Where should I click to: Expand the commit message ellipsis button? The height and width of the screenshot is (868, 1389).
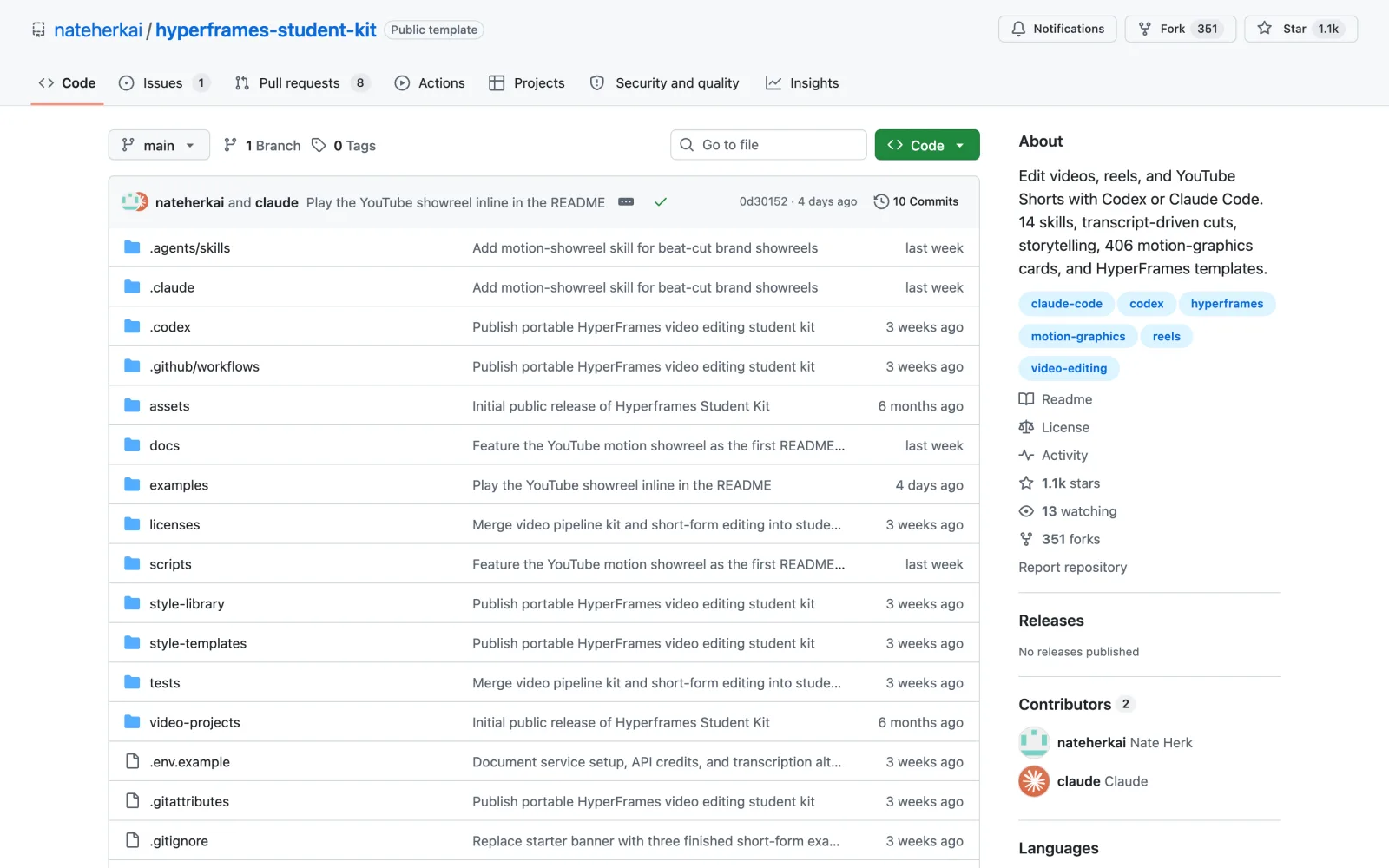[626, 202]
